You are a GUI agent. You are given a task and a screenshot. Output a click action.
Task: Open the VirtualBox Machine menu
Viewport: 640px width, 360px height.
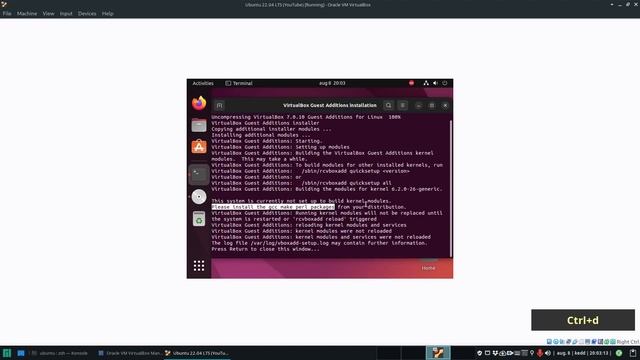(27, 13)
